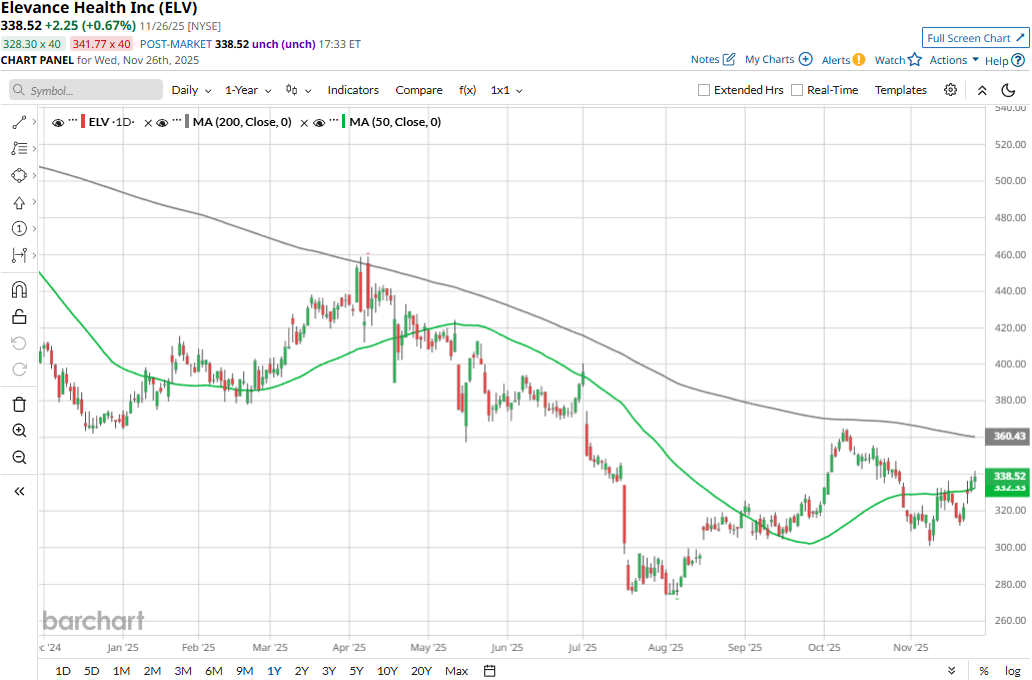This screenshot has width=1032, height=680.
Task: Open the Help link
Action: coord(1004,61)
